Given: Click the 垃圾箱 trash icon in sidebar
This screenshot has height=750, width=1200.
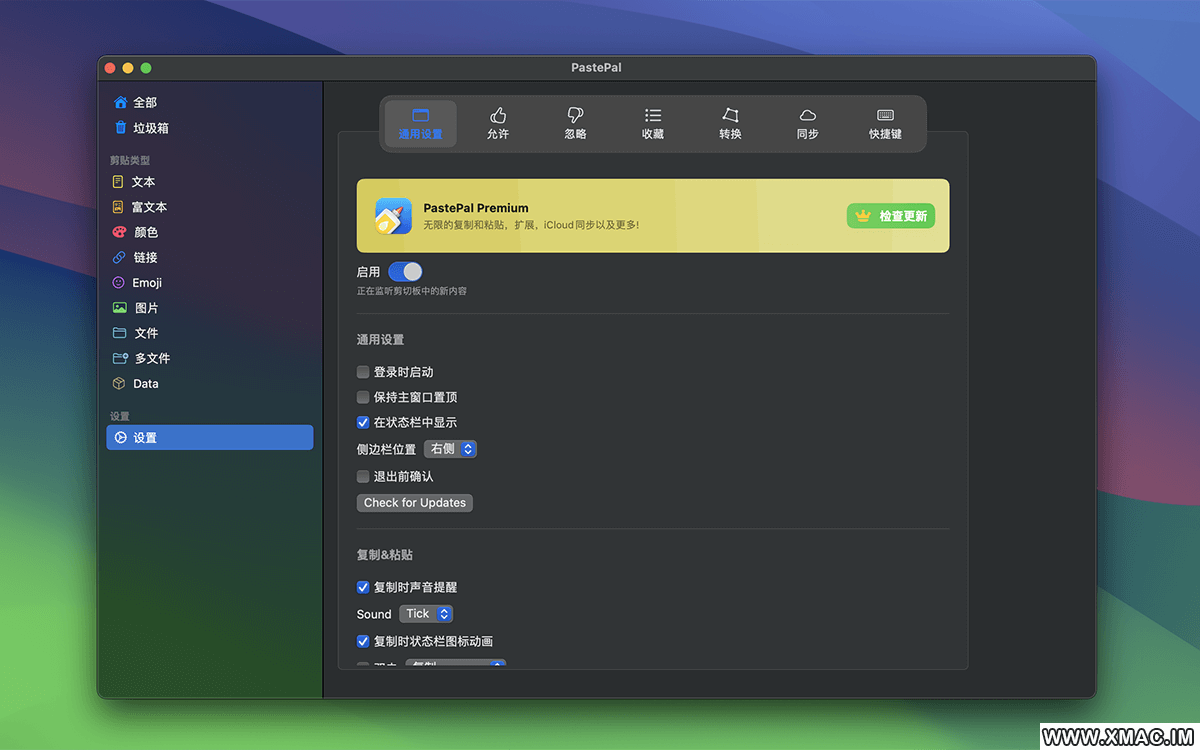Looking at the screenshot, I should point(120,128).
